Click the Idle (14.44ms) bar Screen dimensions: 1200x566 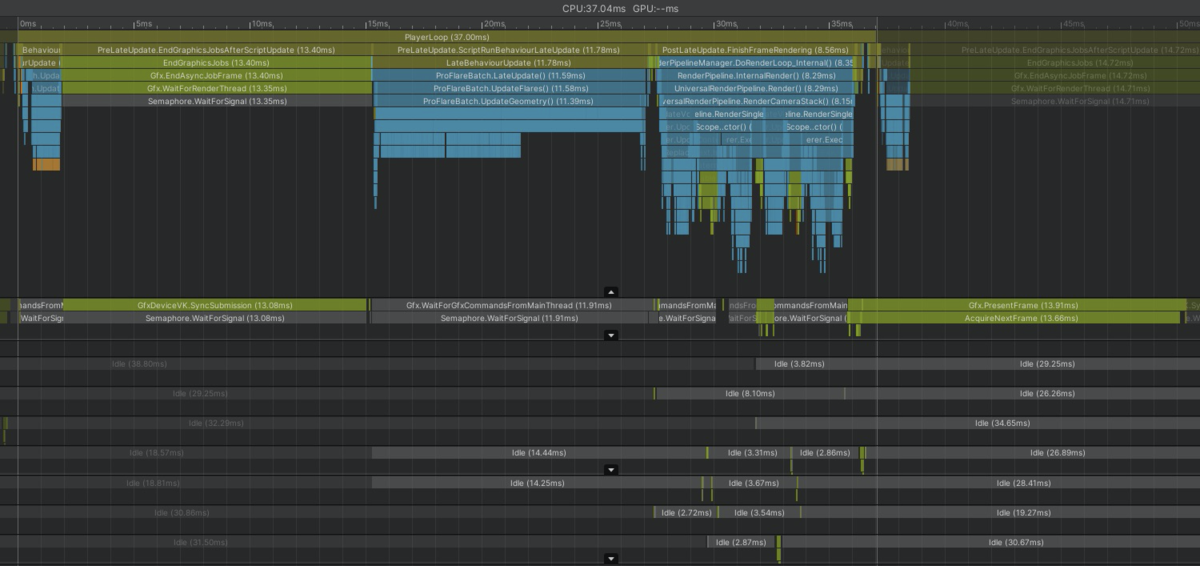pyautogui.click(x=538, y=453)
